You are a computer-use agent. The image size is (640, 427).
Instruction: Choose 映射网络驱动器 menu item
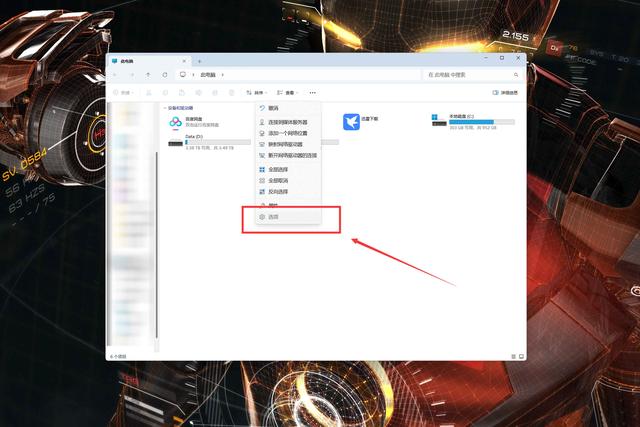click(288, 144)
